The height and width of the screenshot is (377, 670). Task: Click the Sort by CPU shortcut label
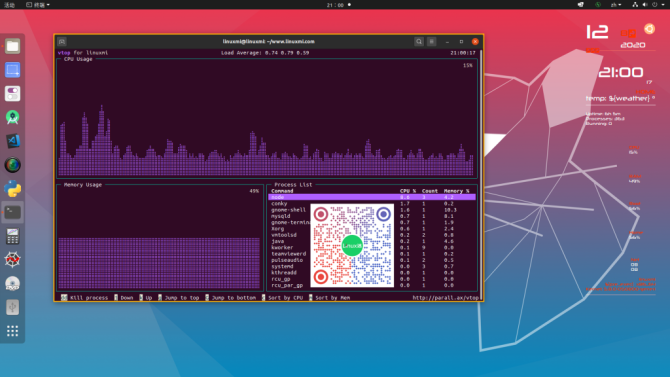[x=285, y=297]
